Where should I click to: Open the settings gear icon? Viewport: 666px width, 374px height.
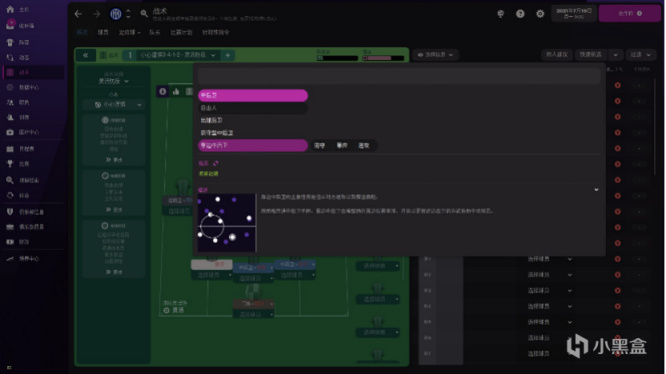540,14
